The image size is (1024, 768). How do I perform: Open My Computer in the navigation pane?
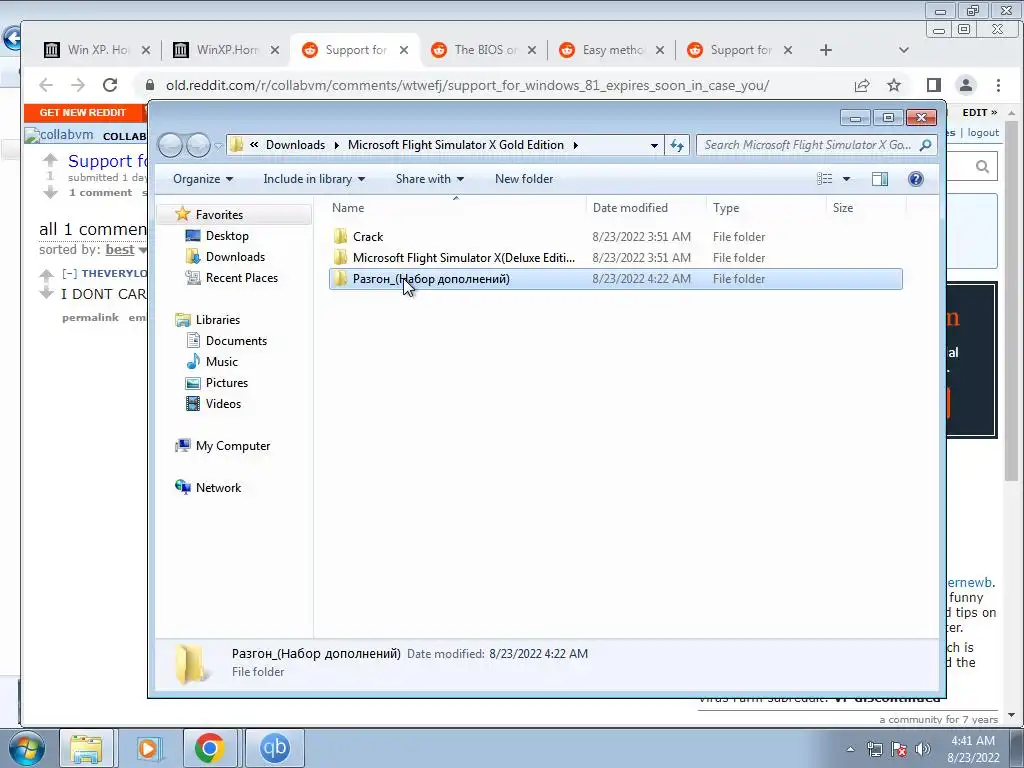(x=232, y=445)
